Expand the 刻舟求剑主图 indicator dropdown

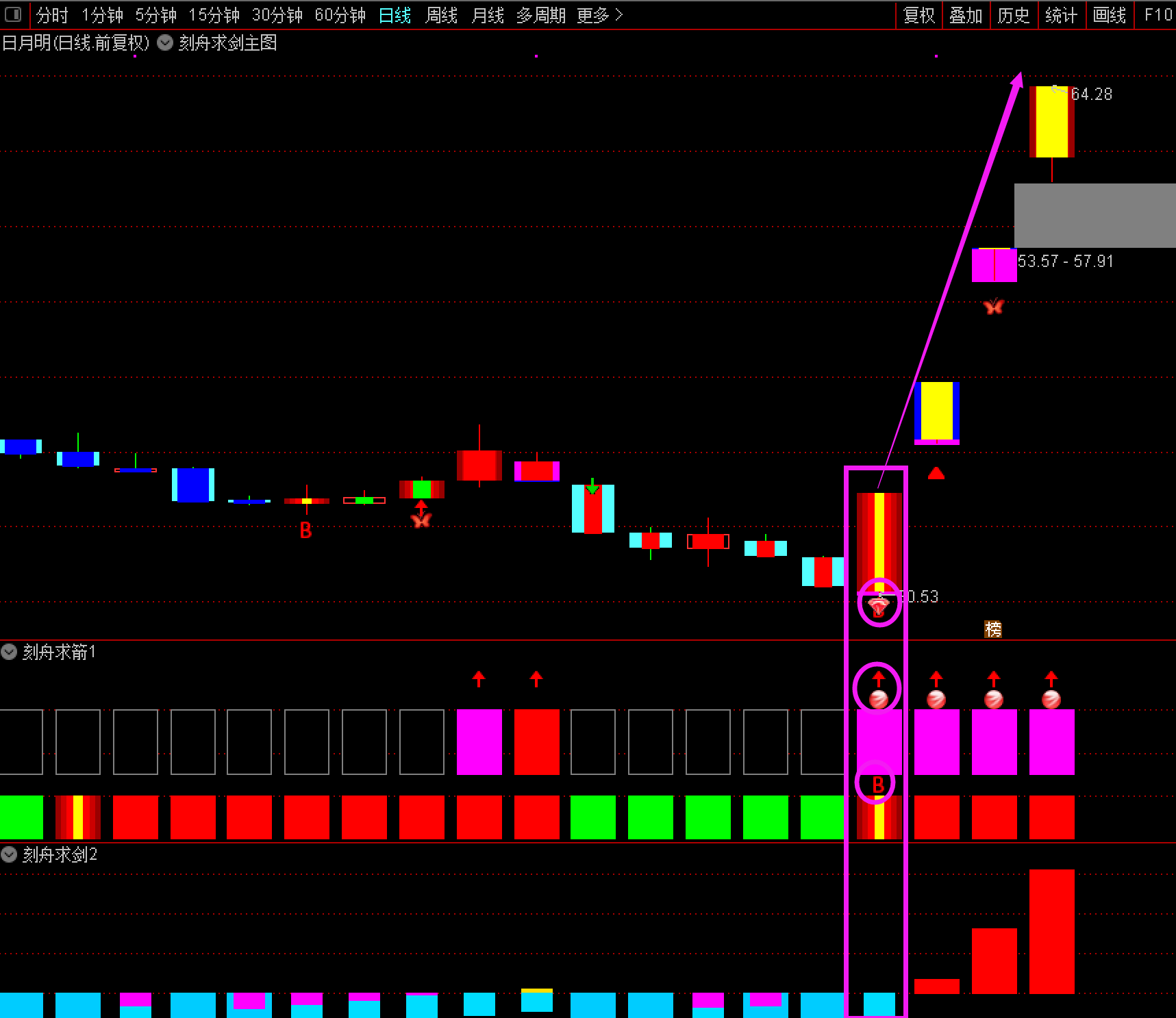click(x=165, y=42)
